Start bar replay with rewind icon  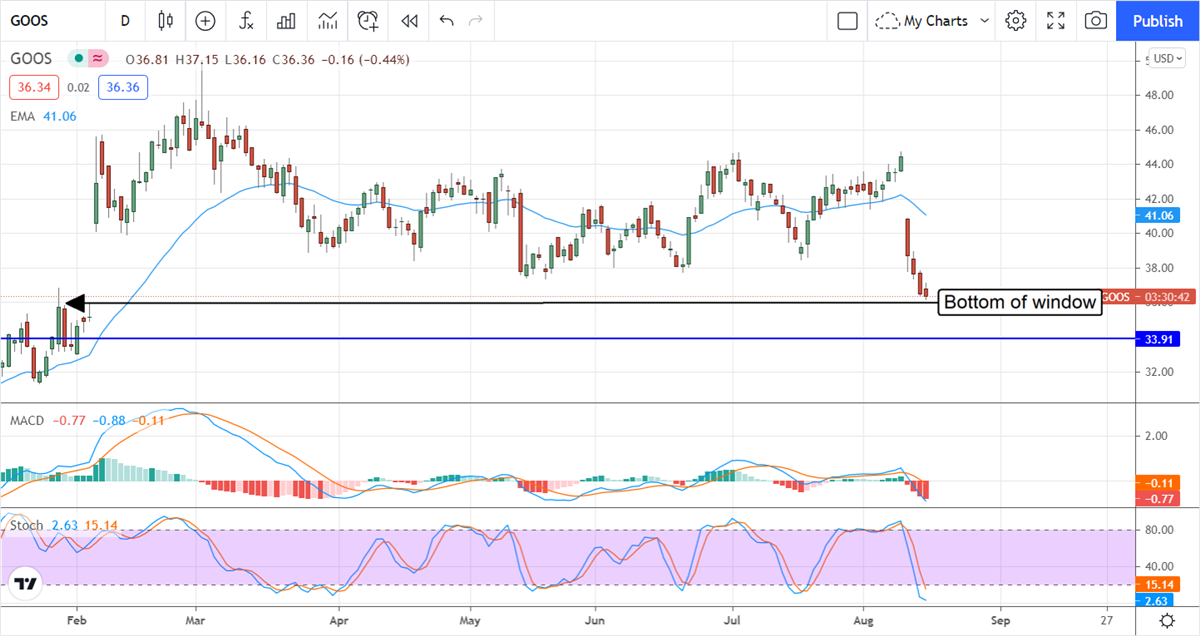tap(408, 20)
